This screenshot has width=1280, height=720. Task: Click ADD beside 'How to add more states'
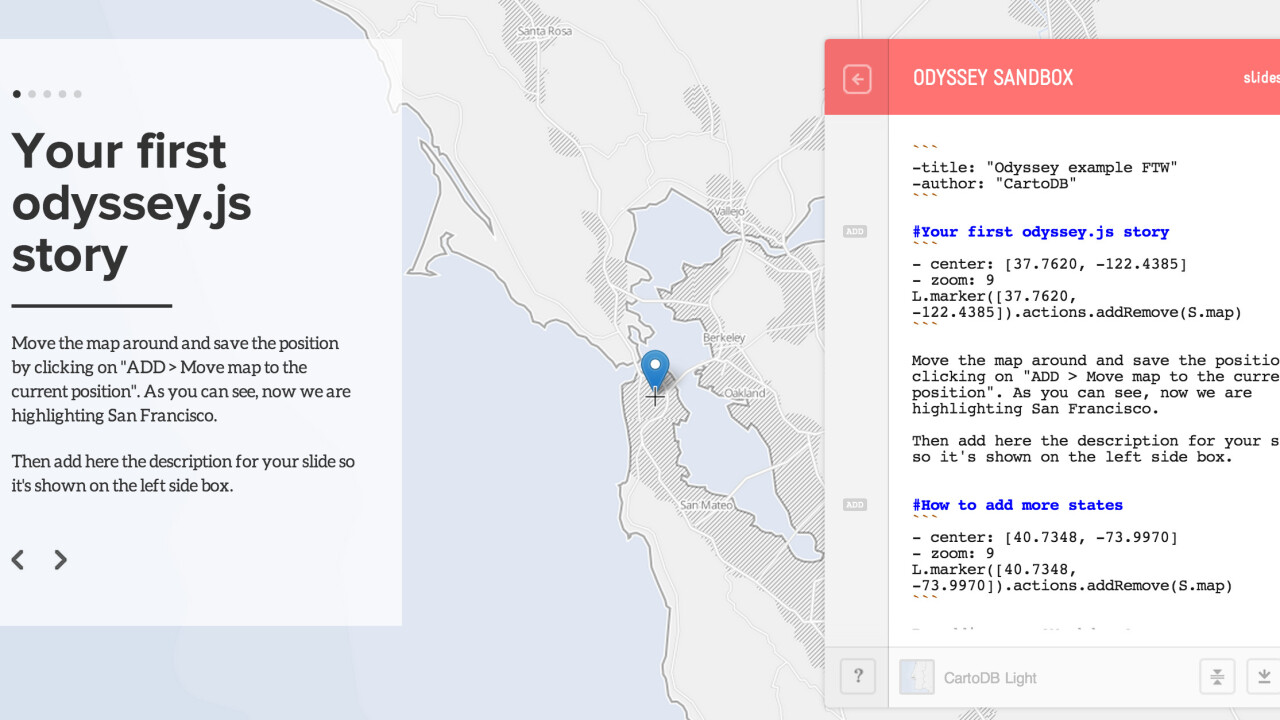click(x=854, y=505)
